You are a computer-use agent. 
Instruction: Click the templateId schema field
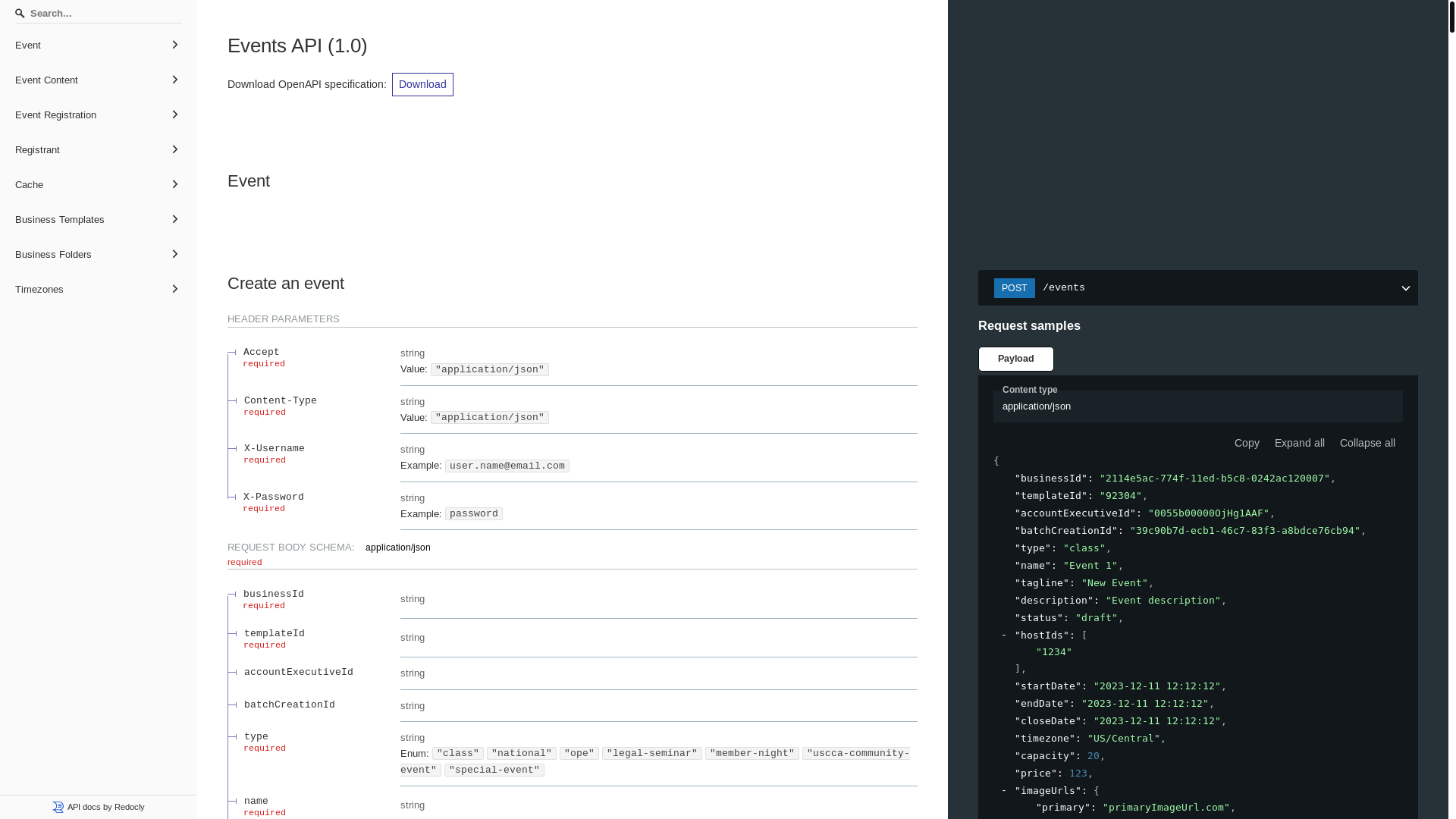tap(275, 634)
